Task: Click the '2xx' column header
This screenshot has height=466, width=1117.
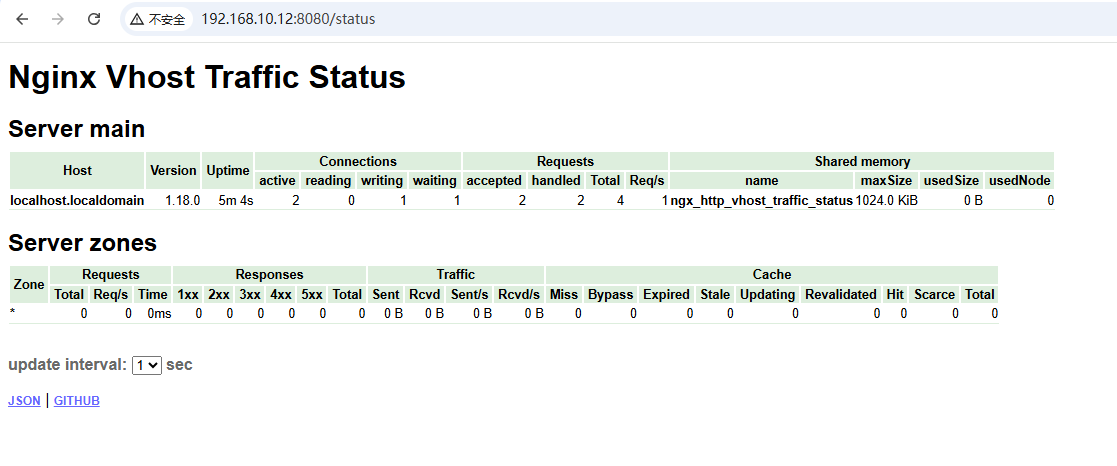Action: [x=219, y=294]
